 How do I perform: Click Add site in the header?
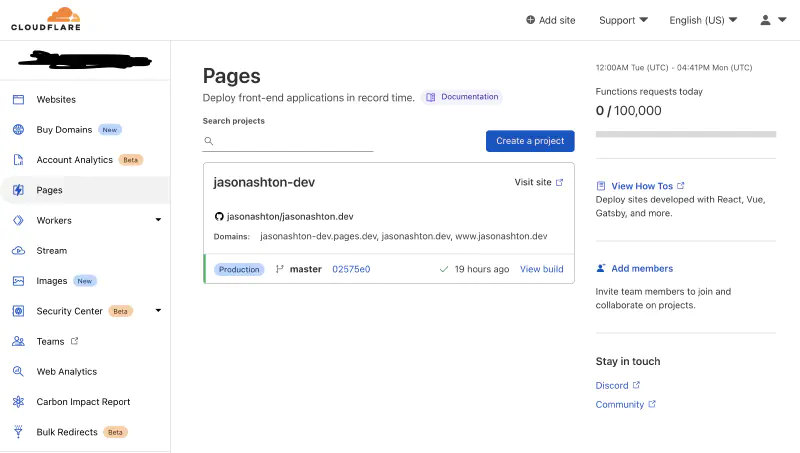[x=551, y=20]
